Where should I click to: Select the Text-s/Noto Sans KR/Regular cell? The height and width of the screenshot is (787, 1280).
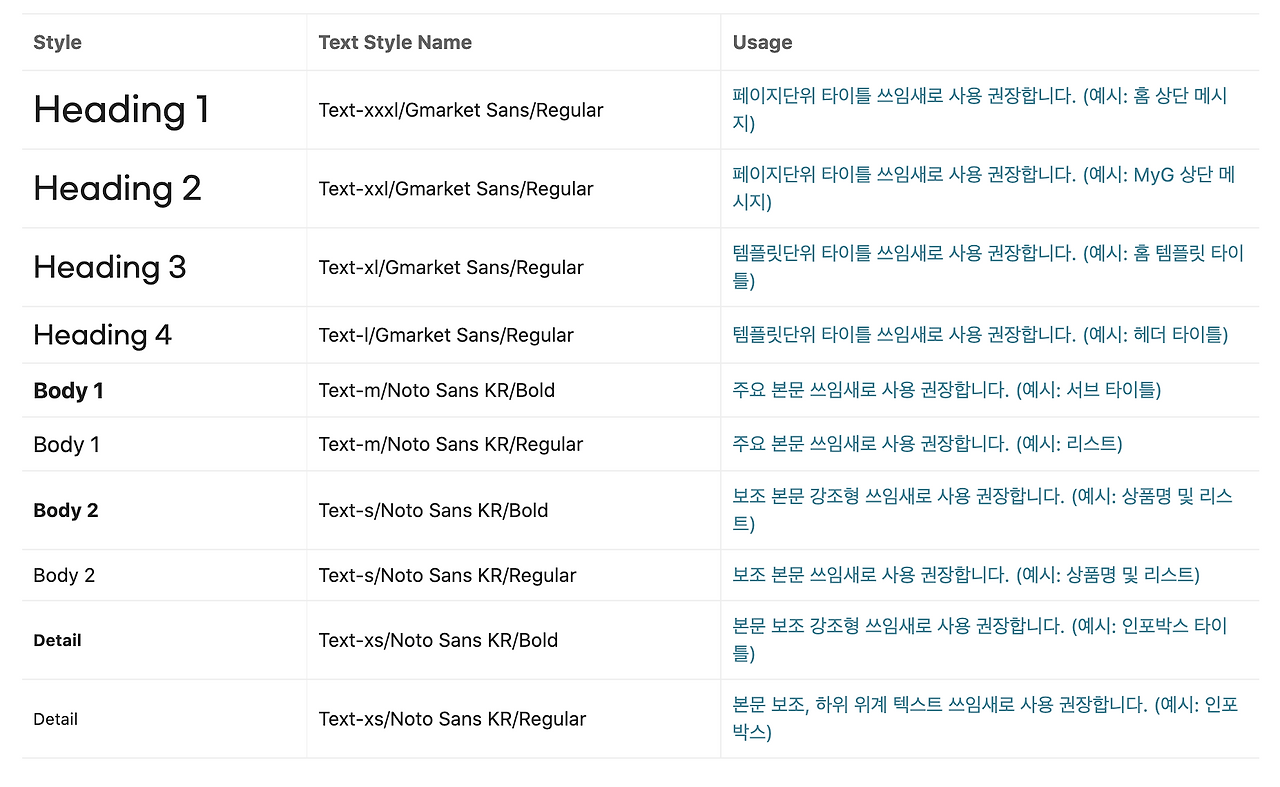[x=447, y=575]
